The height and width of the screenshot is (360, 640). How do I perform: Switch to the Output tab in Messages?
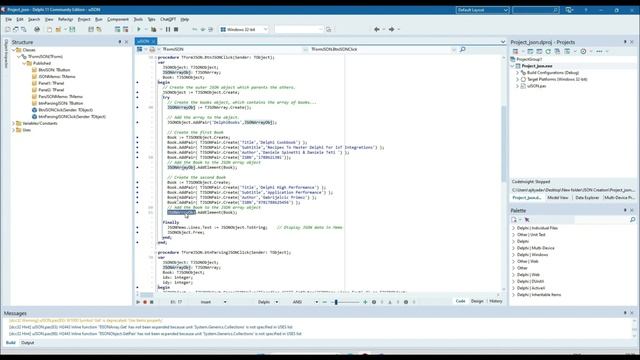tap(27, 343)
